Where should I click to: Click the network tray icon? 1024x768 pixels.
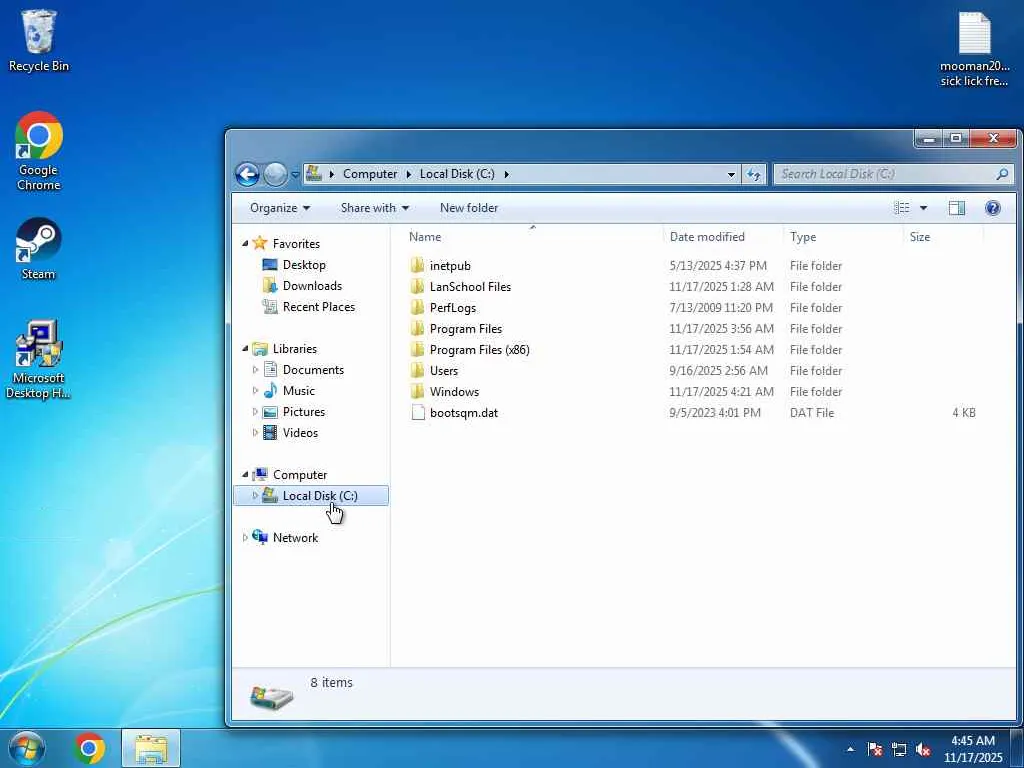[899, 749]
